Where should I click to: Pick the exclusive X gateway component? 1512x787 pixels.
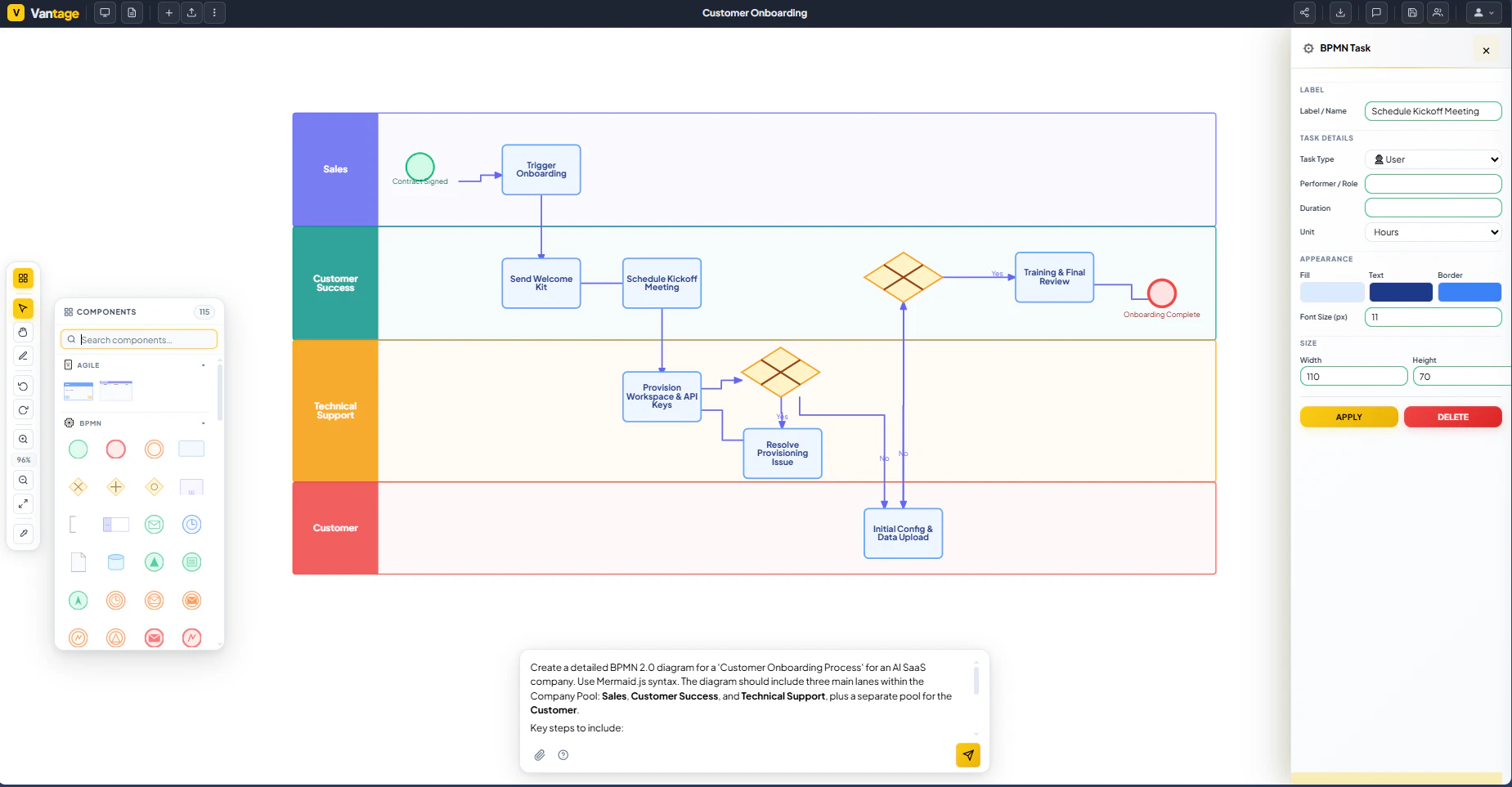79,487
